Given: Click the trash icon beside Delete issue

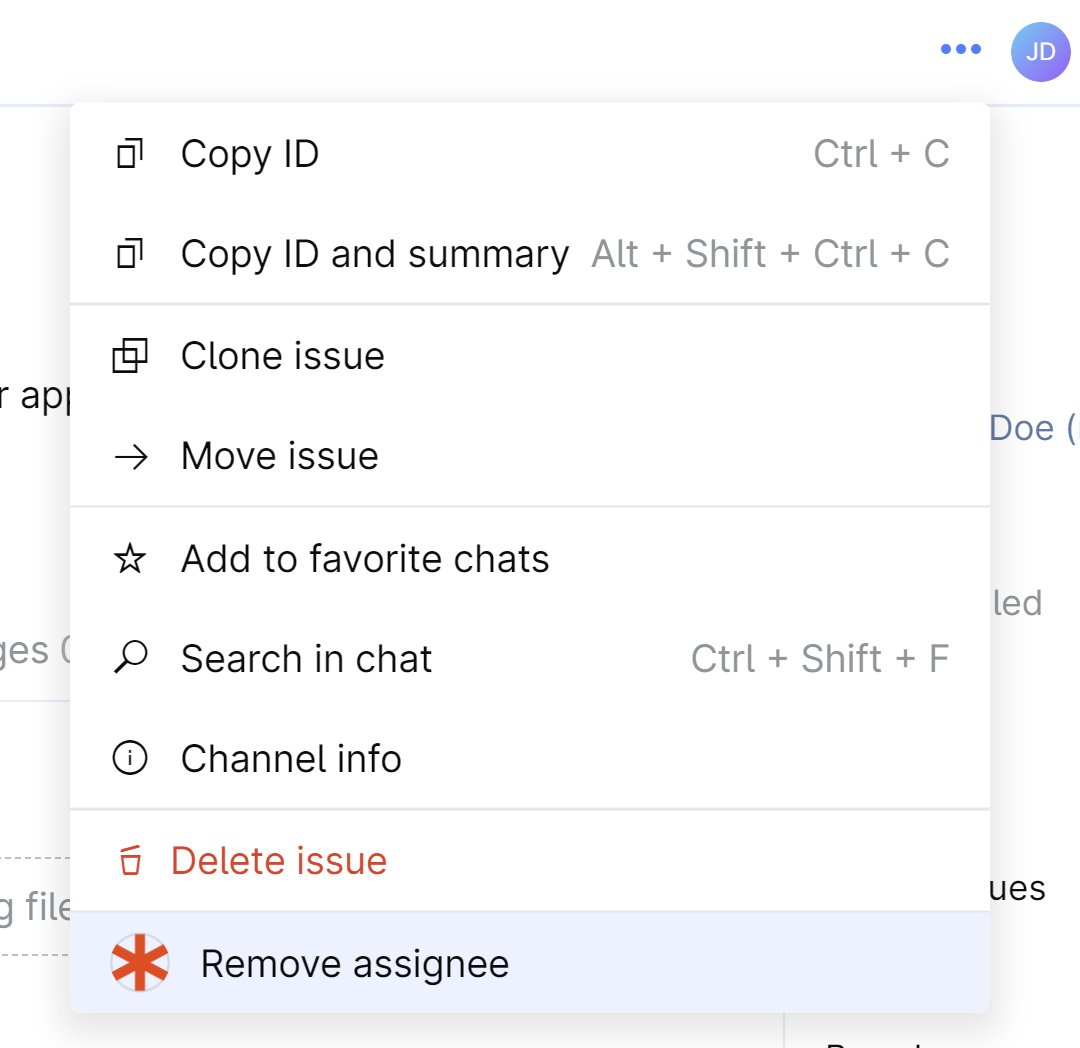Looking at the screenshot, I should click(129, 860).
